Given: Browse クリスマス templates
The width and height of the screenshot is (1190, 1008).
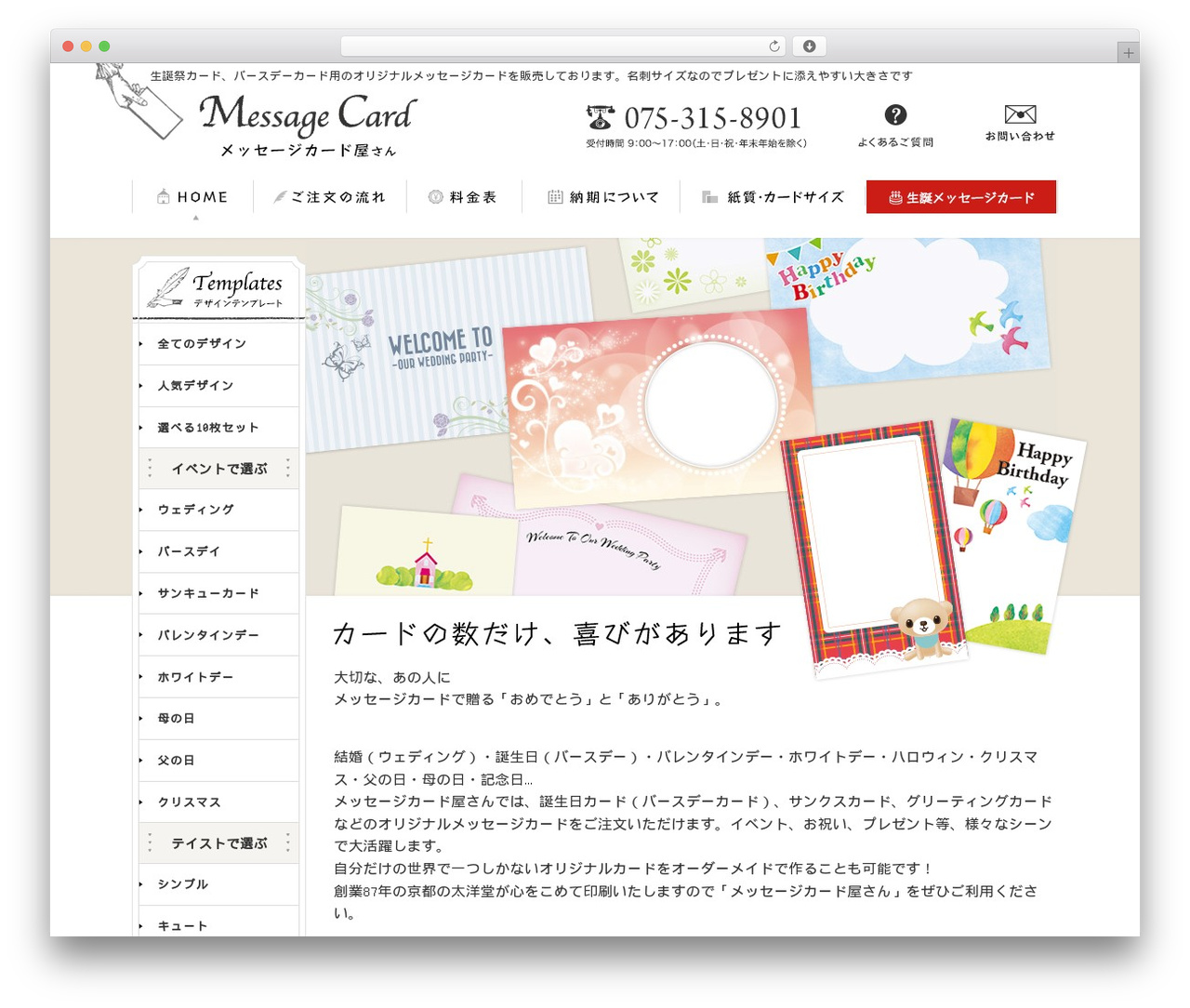Looking at the screenshot, I should (x=218, y=802).
